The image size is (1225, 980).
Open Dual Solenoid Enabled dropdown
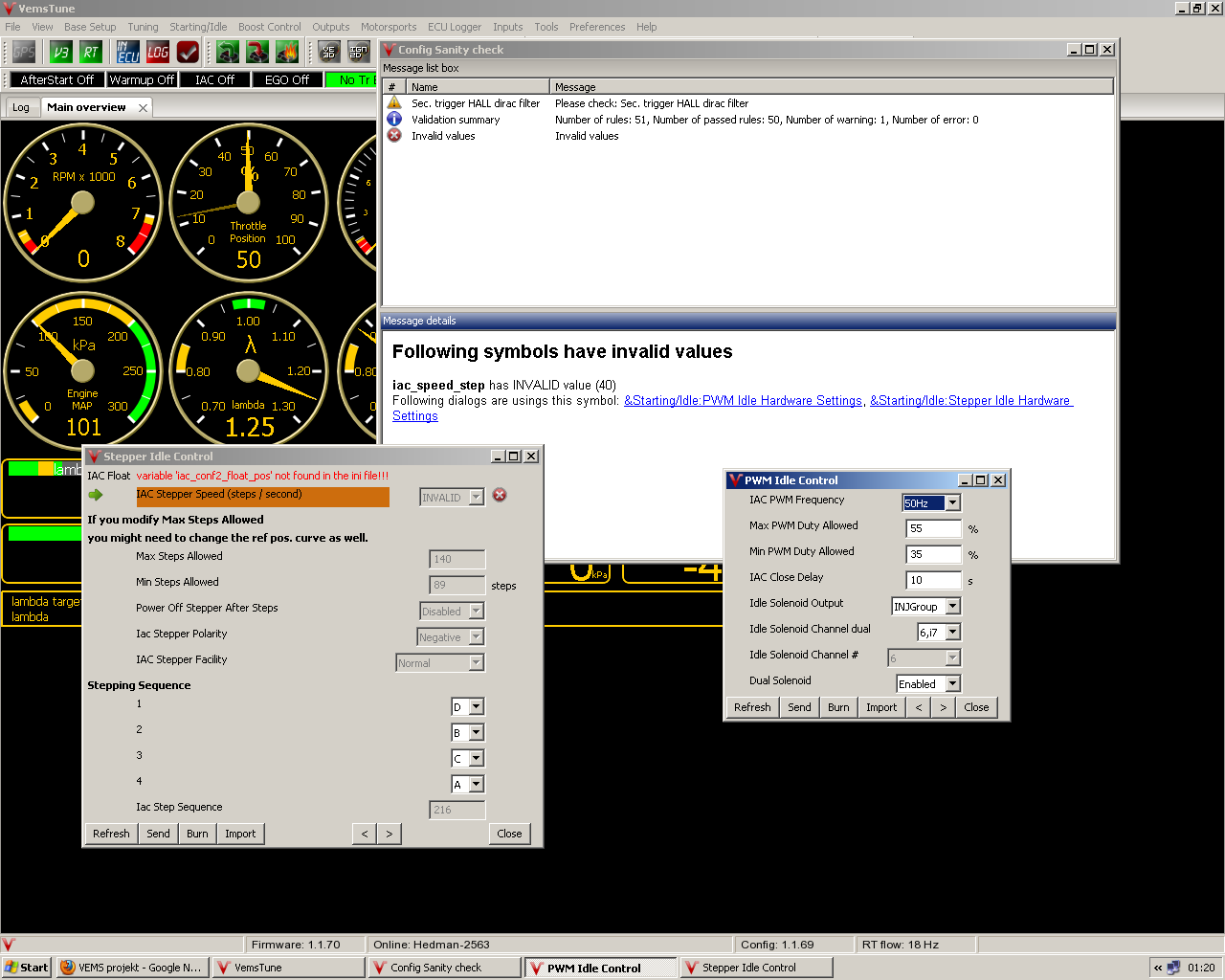pos(952,683)
